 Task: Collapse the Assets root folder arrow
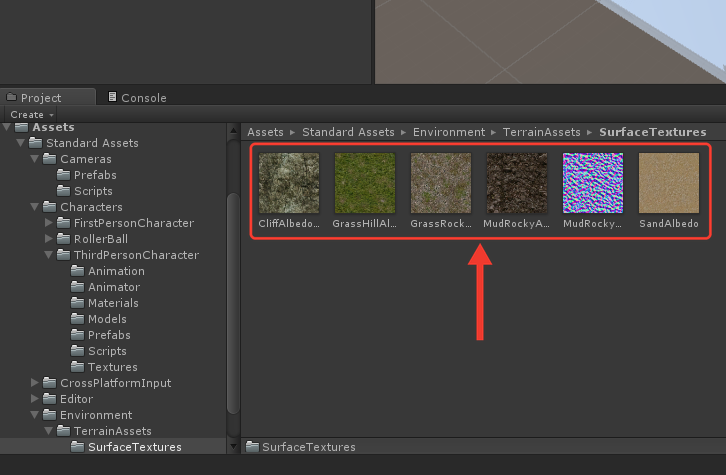[6, 127]
